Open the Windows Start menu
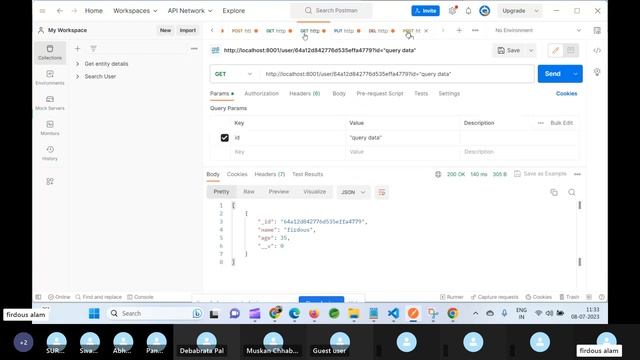640x360 pixels. (x=94, y=313)
